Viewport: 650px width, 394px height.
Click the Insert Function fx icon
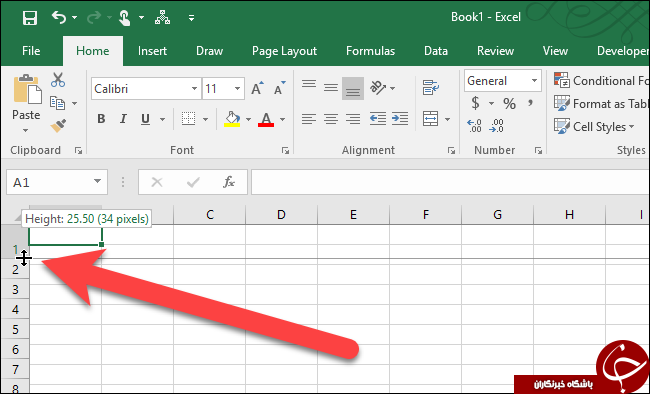(x=229, y=182)
